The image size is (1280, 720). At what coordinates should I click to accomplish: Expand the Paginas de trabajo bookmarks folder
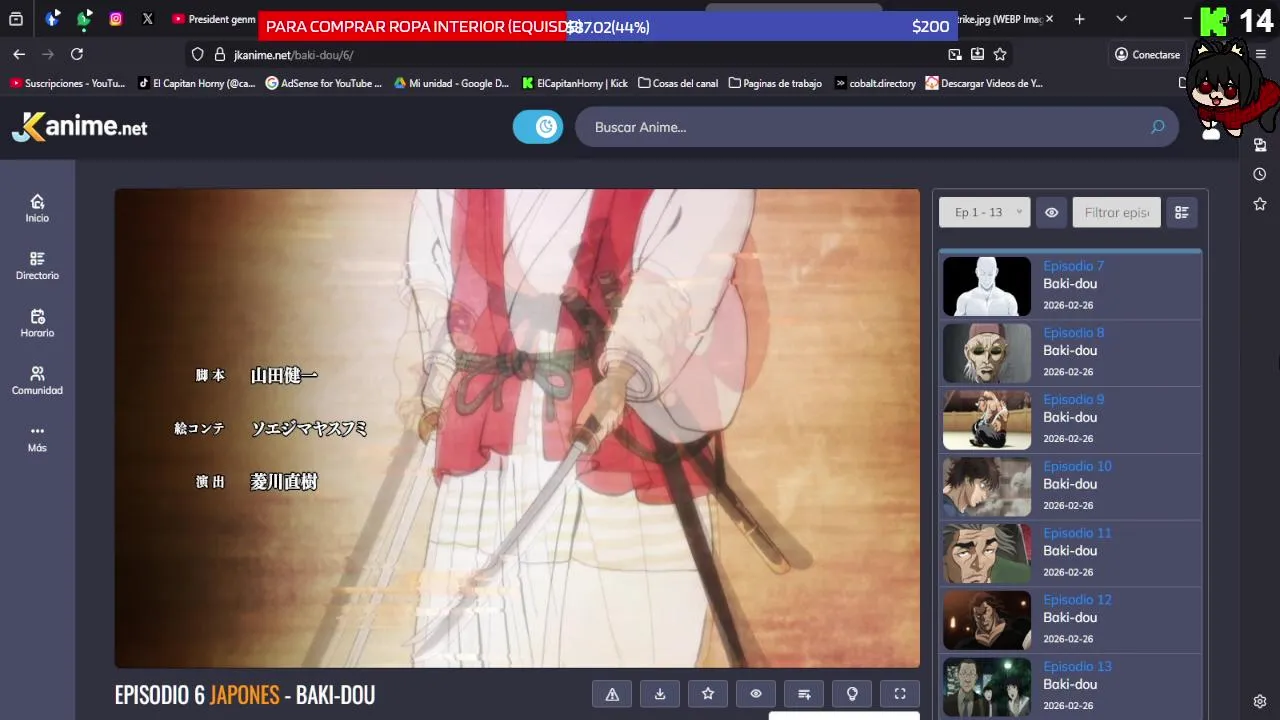[775, 83]
